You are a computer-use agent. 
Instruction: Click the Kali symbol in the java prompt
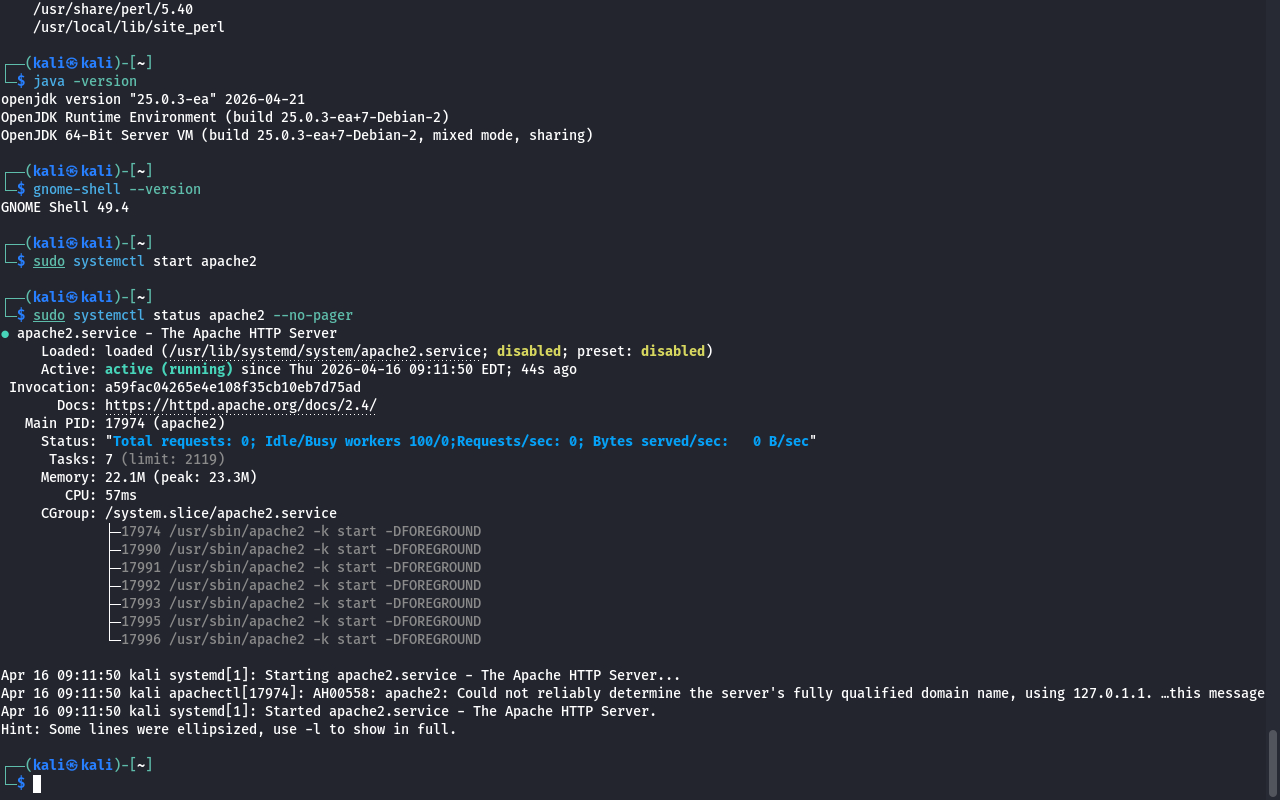[72, 63]
